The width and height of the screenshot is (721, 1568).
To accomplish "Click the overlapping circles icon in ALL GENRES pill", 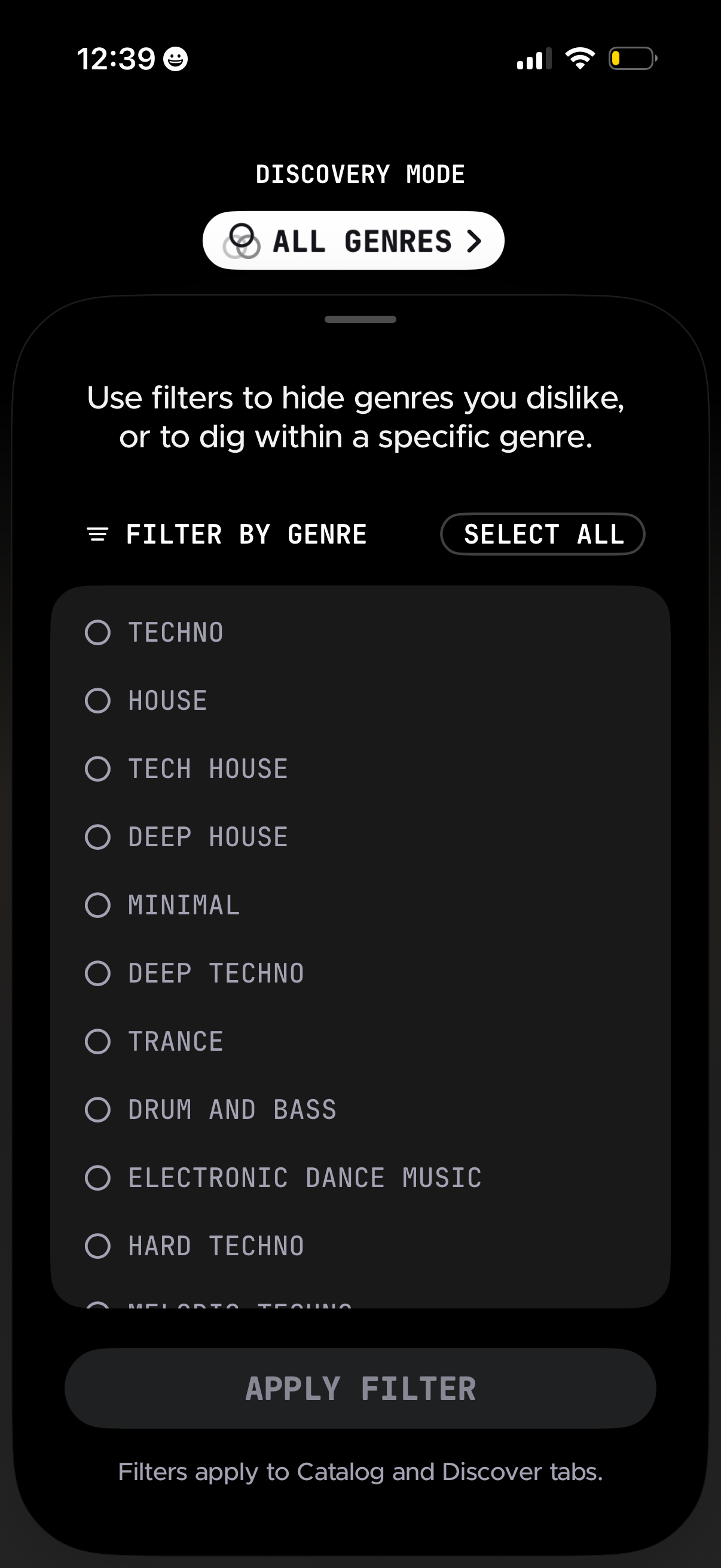I will click(x=243, y=240).
